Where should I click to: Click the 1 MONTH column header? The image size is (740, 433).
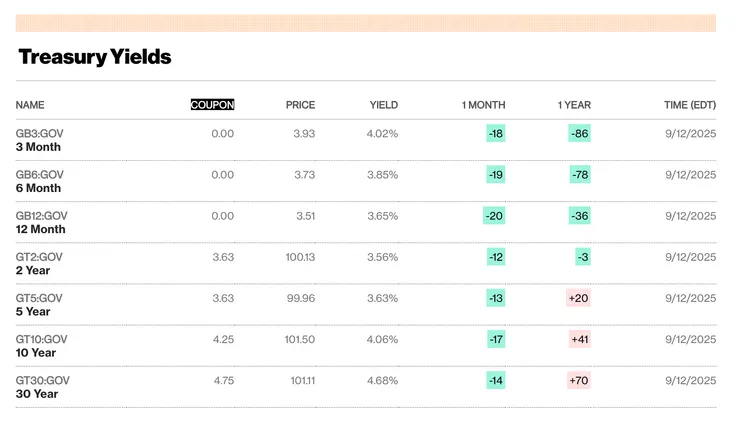483,105
